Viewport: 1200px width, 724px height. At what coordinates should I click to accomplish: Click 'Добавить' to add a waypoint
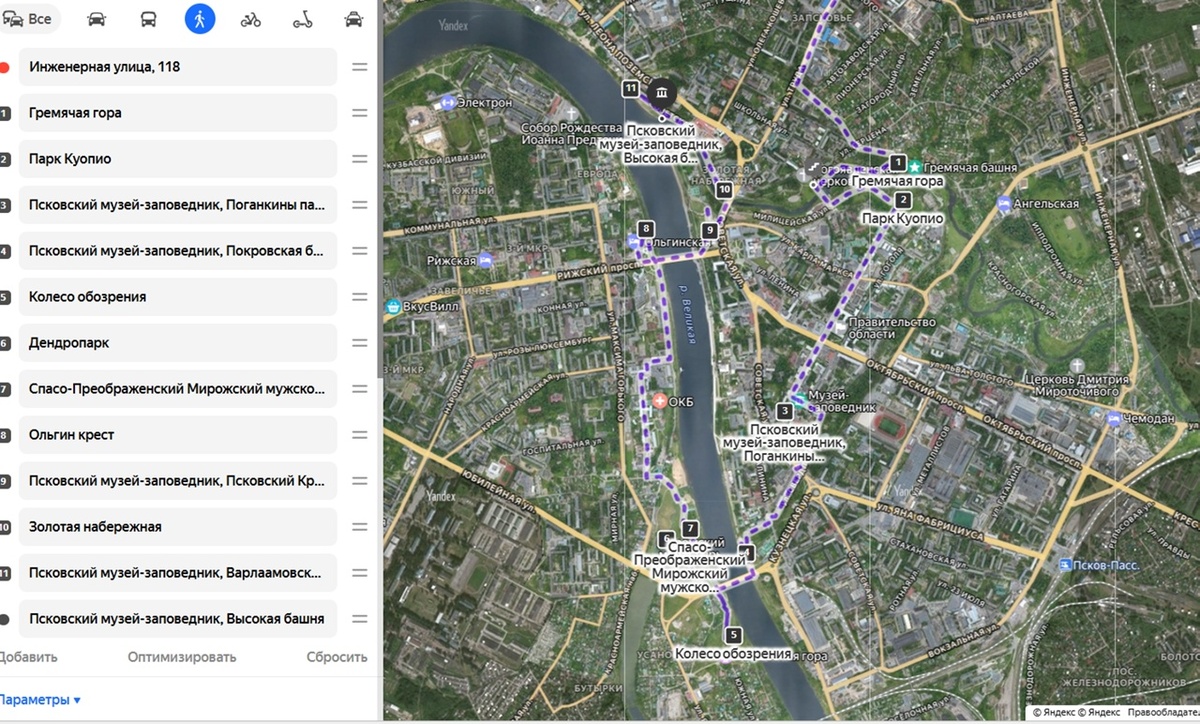28,657
